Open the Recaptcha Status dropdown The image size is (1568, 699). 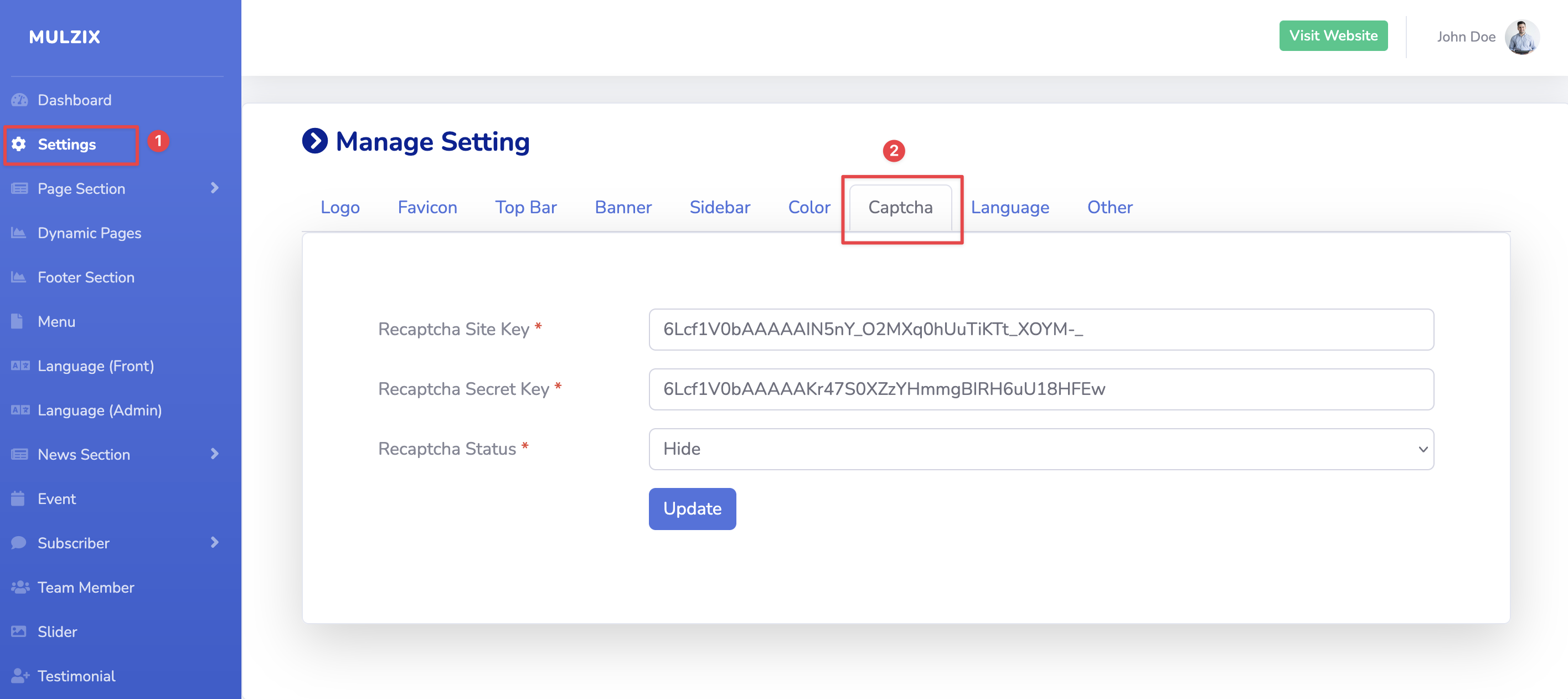pyautogui.click(x=1041, y=449)
